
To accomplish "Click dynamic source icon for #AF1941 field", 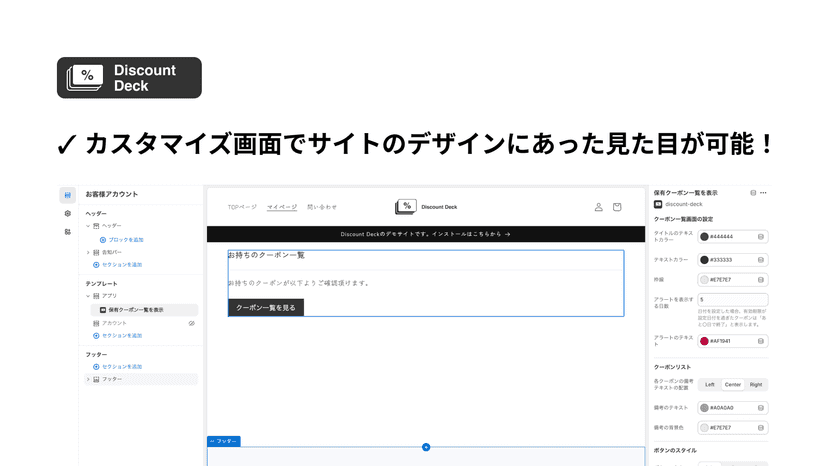I will point(761,341).
